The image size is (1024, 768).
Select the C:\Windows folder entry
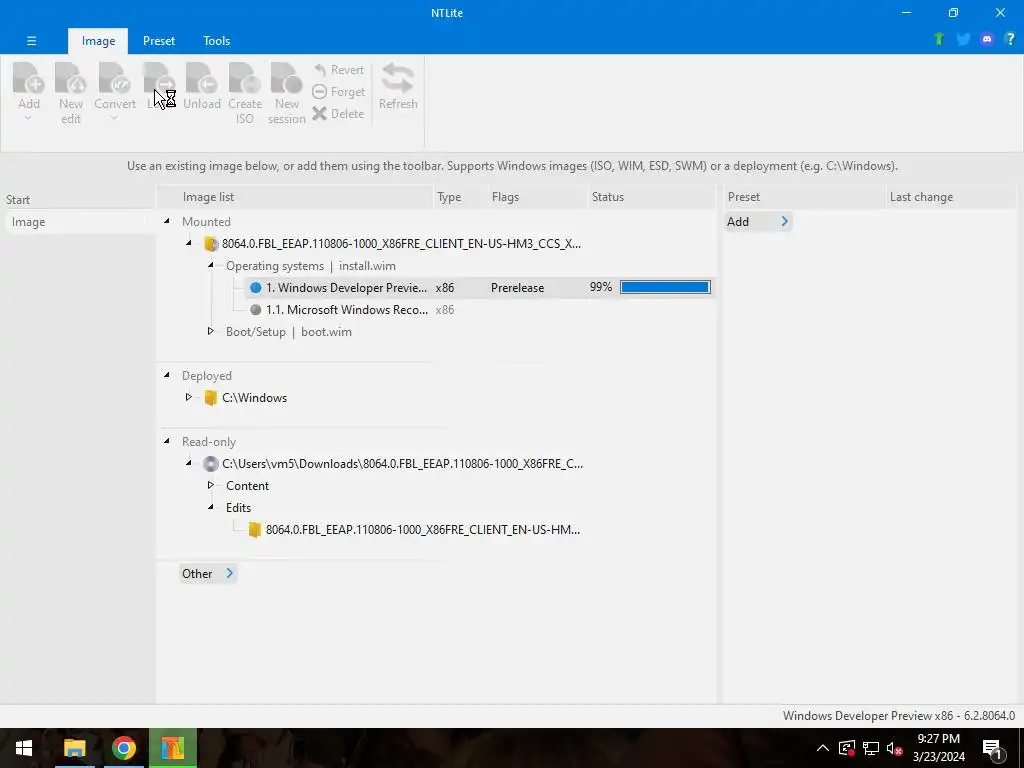(254, 398)
